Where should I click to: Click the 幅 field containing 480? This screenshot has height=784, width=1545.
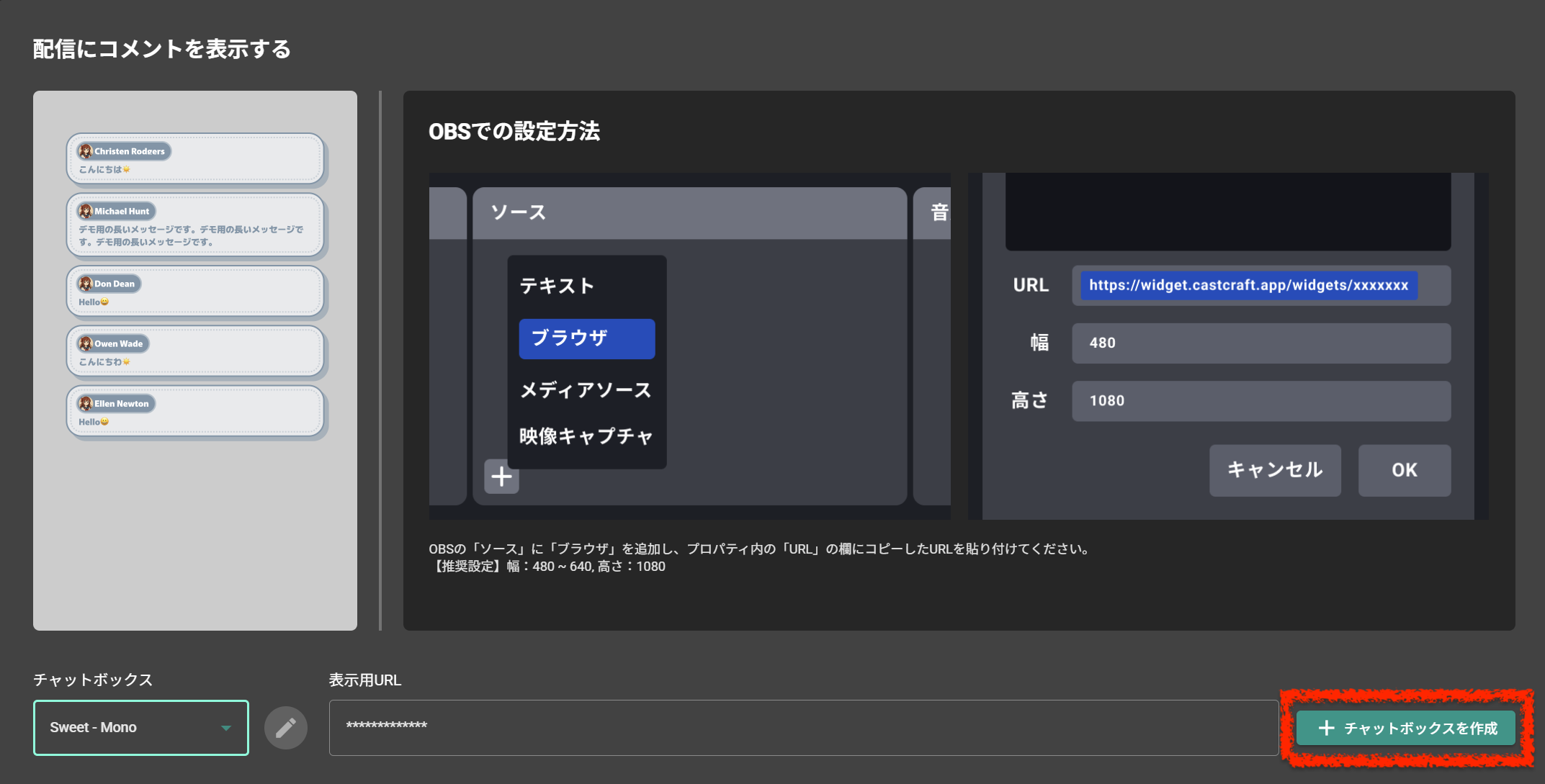[x=1260, y=343]
